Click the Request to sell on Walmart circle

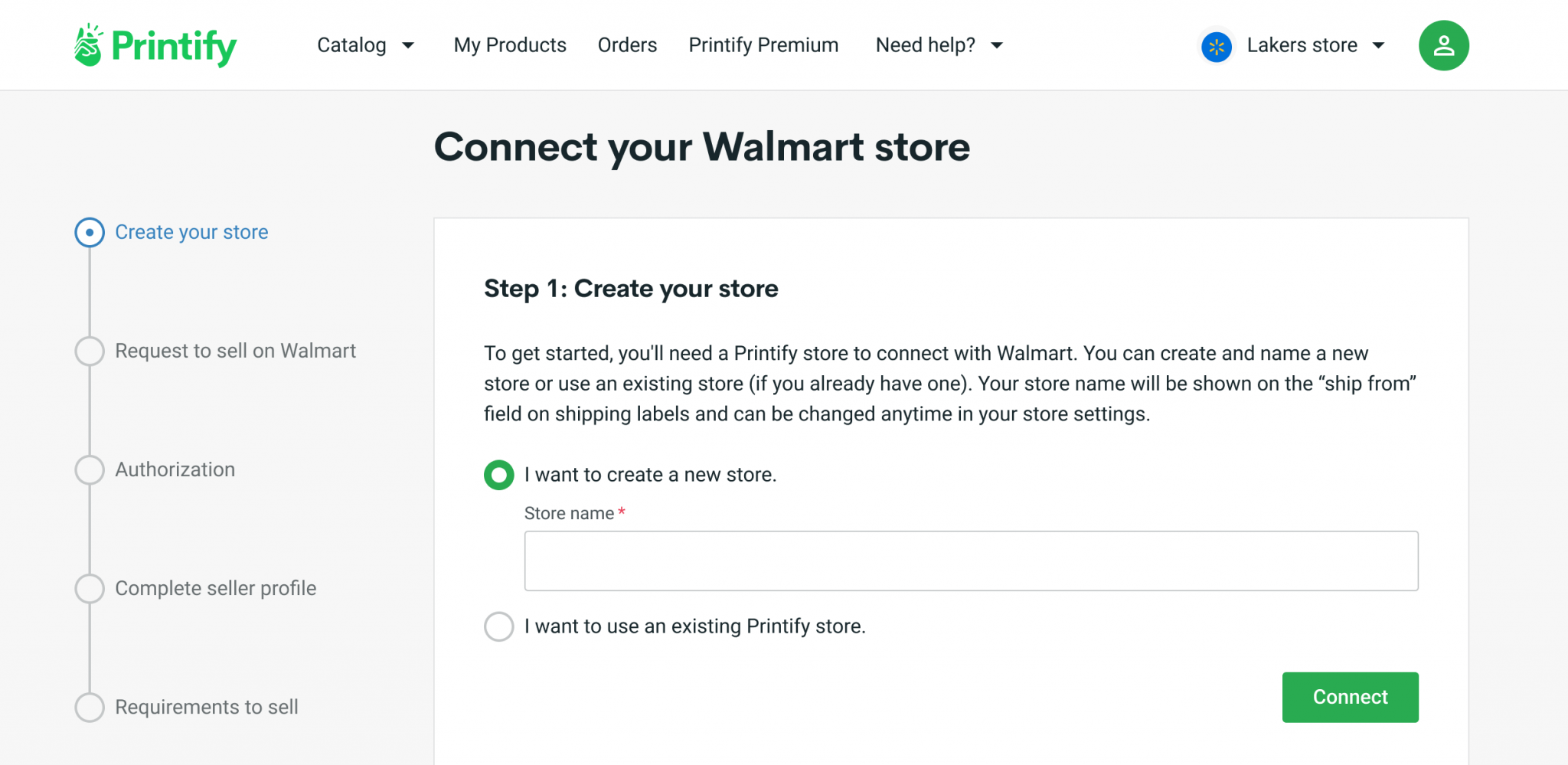coord(89,351)
